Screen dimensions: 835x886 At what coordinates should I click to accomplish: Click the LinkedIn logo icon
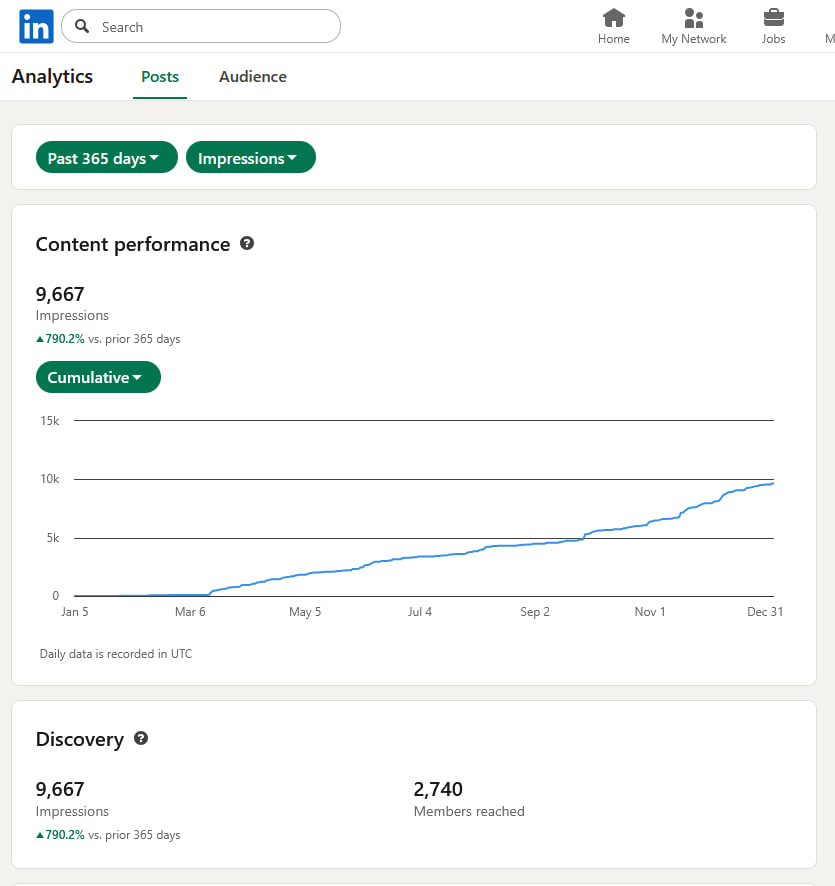tap(36, 27)
